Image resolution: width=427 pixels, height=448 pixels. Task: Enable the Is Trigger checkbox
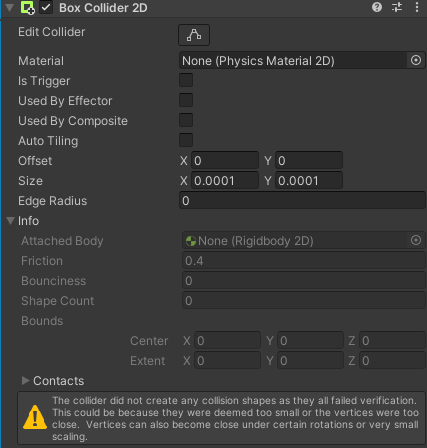tap(186, 80)
